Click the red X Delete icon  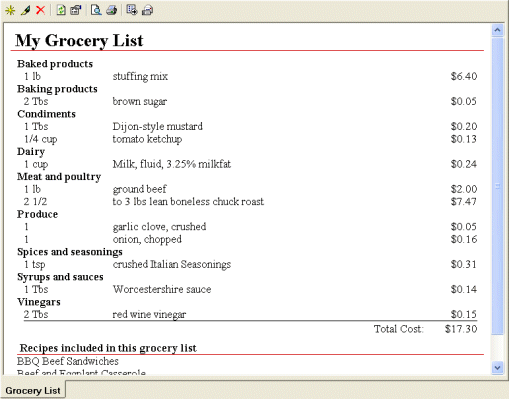[x=40, y=10]
